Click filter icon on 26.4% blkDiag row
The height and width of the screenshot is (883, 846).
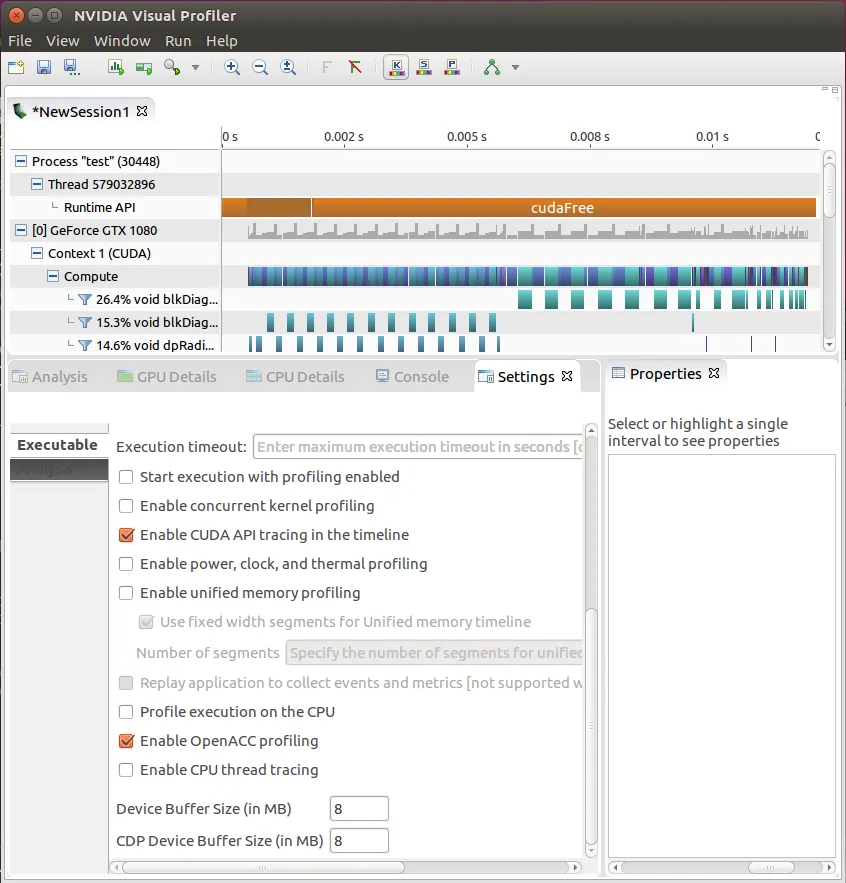[84, 300]
